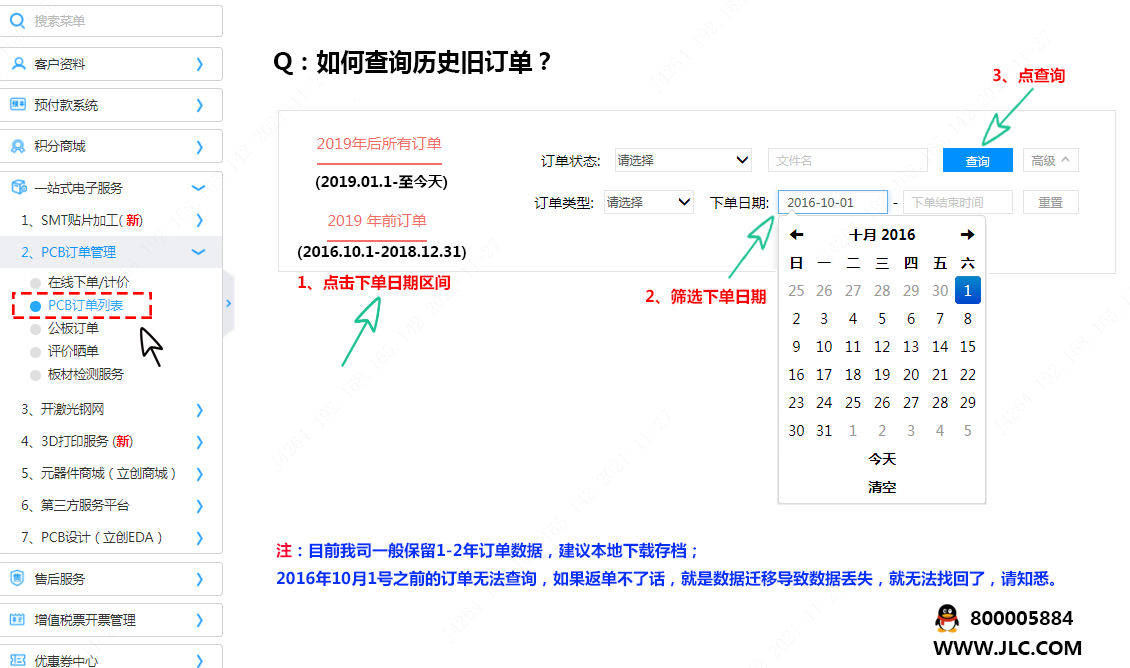Select October 23 in the calendar
The image size is (1130, 668).
pyautogui.click(x=796, y=403)
